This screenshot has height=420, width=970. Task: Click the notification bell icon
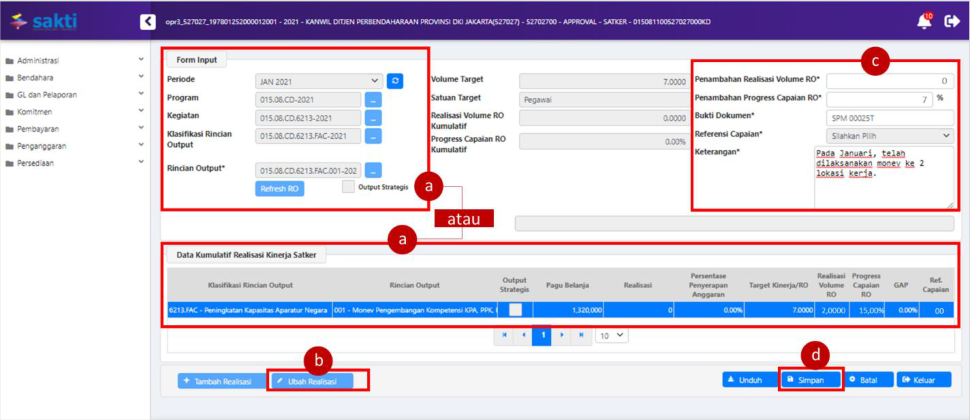(x=922, y=21)
